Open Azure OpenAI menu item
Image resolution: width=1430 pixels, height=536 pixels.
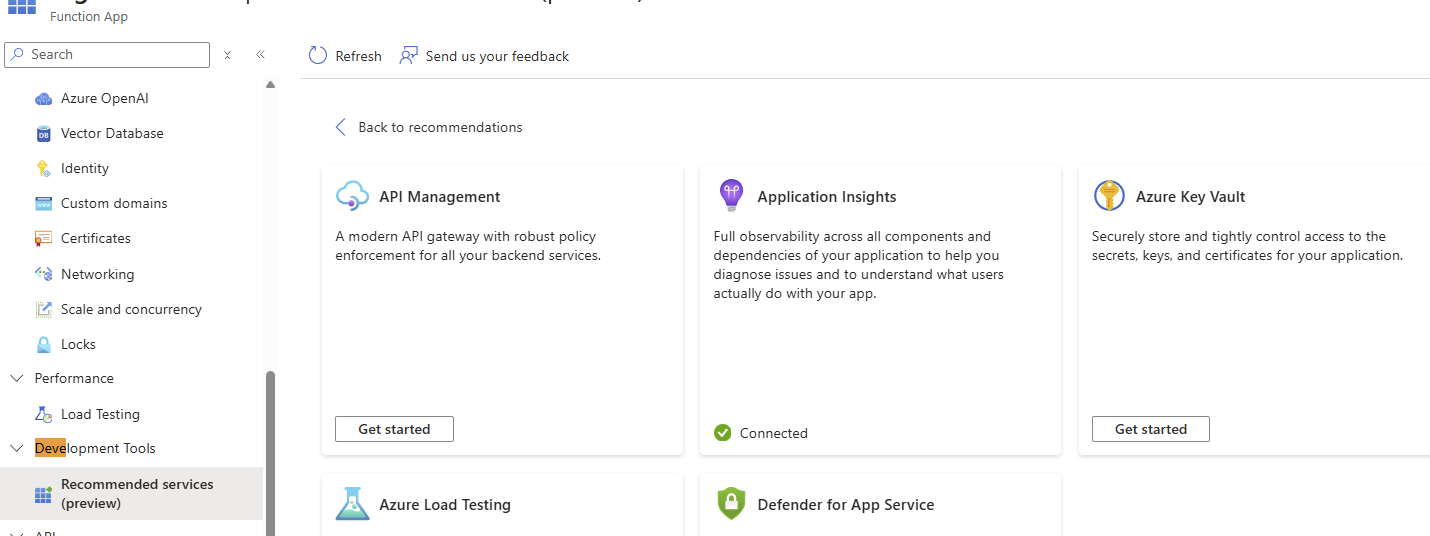(105, 98)
